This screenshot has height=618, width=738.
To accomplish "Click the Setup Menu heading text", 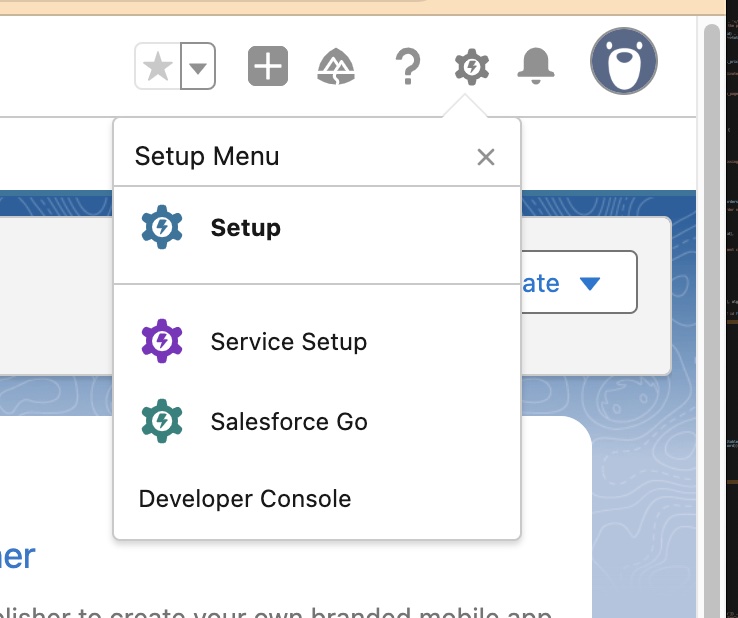I will [x=207, y=157].
